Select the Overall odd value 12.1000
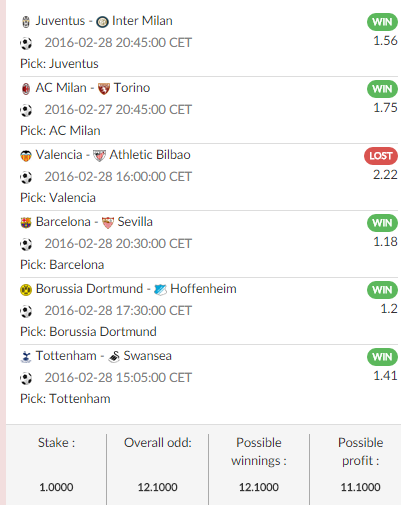 [157, 487]
